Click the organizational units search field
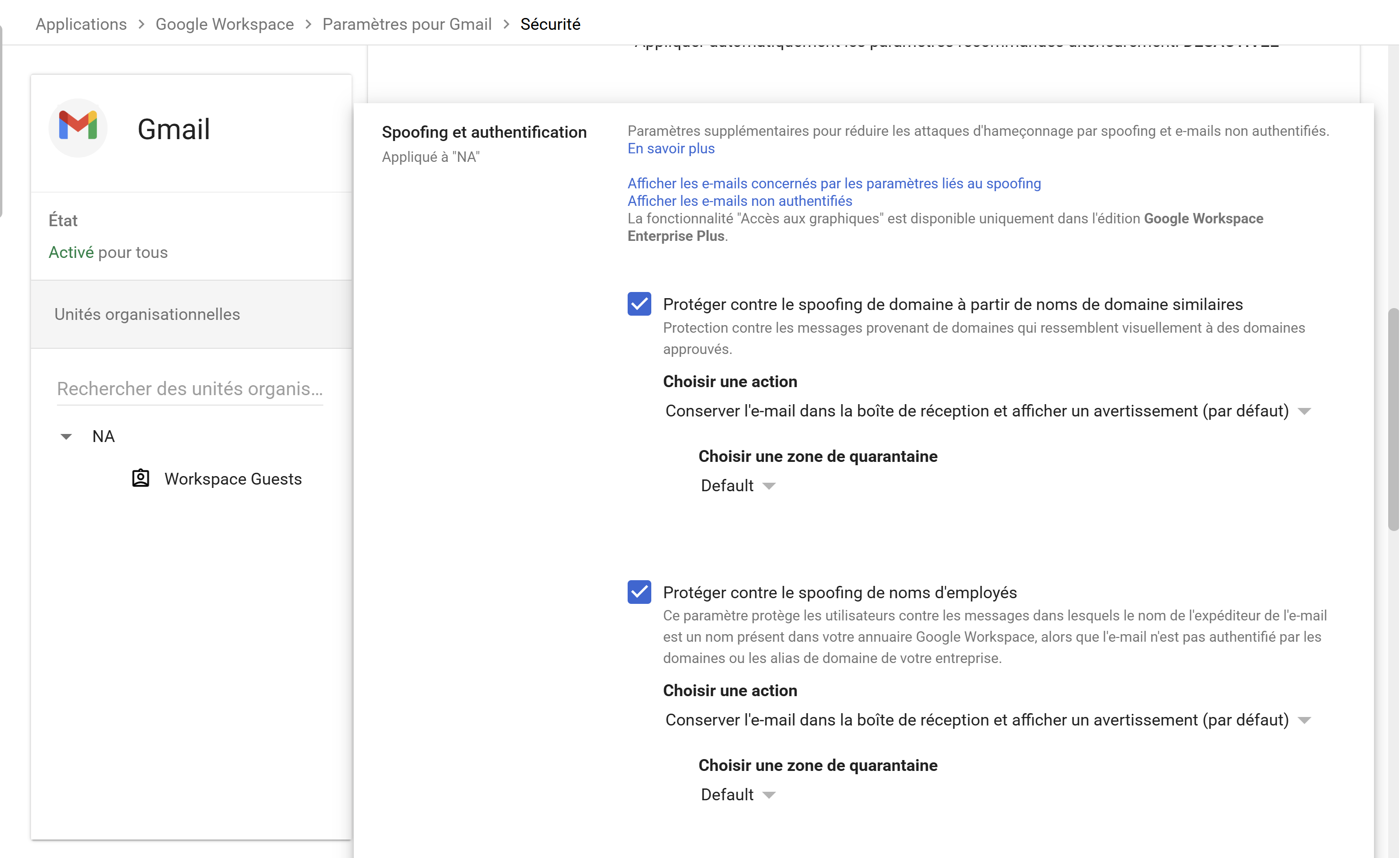The image size is (1400, 858). click(190, 389)
